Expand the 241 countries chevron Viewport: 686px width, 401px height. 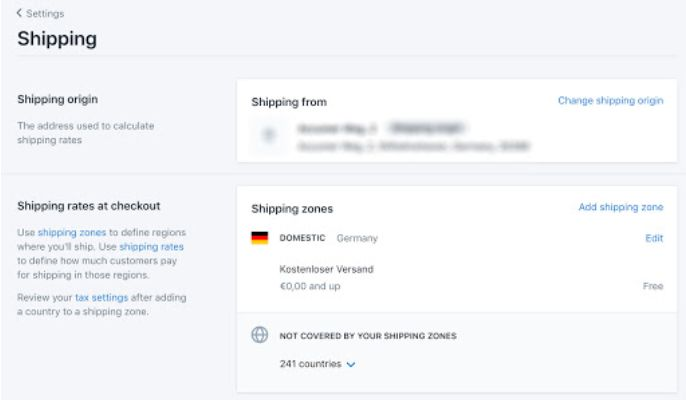(x=351, y=364)
